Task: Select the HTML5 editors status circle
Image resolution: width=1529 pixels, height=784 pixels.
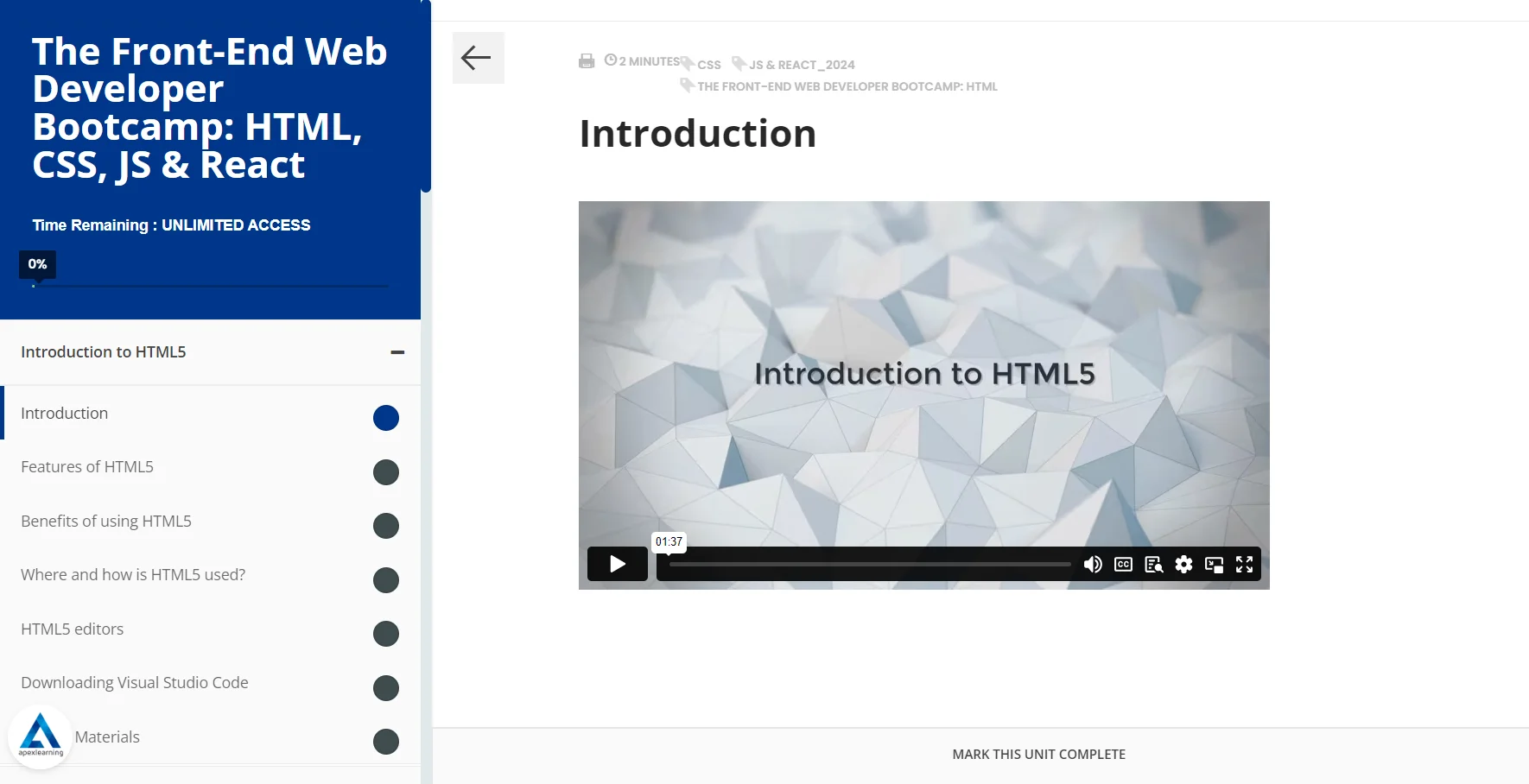Action: coord(386,634)
